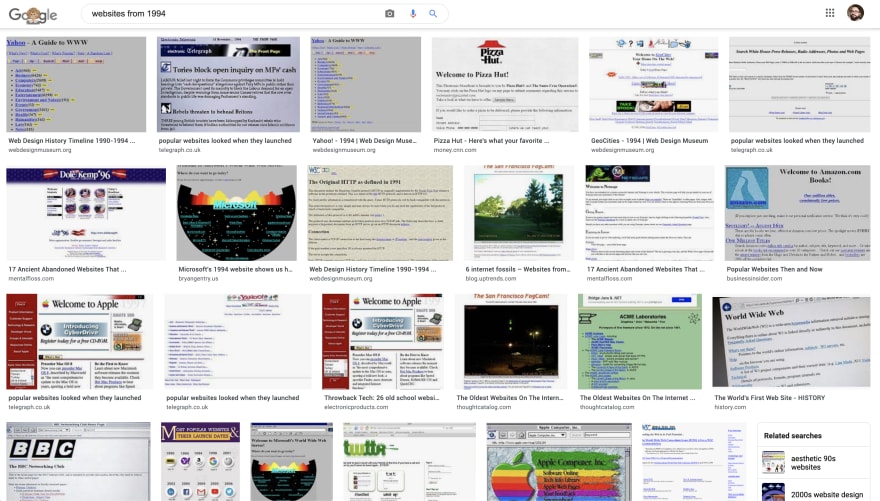Click '6 internet fossils – Websites from' title
880x501 pixels.
(x=517, y=269)
